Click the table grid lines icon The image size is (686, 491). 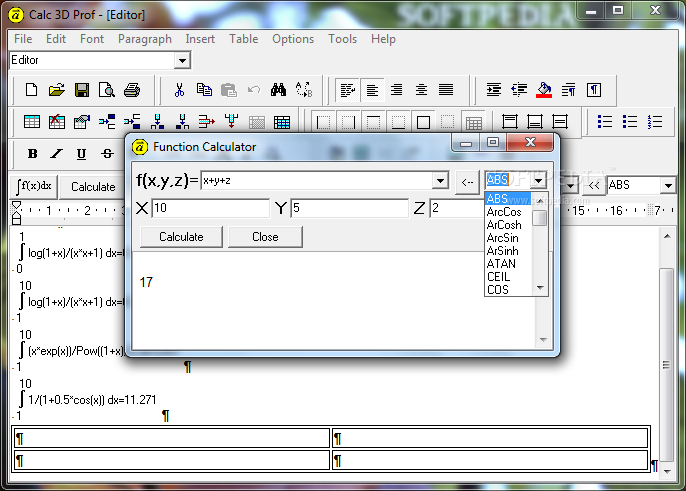point(282,122)
